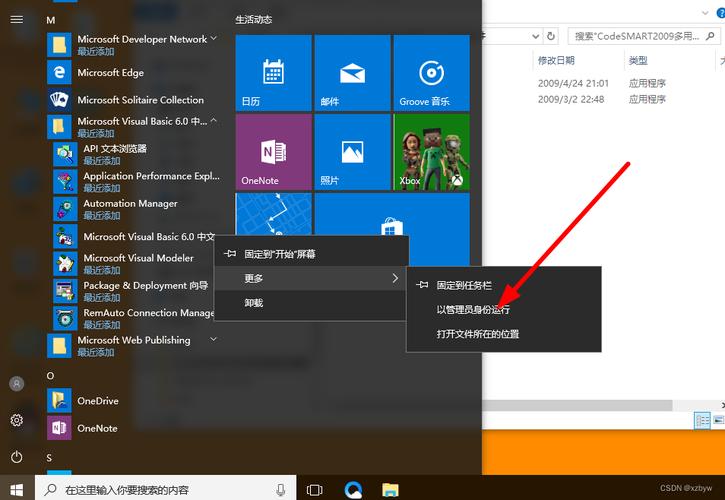This screenshot has width=725, height=500.
Task: Open Microsoft Solitaire Collection icon
Action: (x=59, y=99)
